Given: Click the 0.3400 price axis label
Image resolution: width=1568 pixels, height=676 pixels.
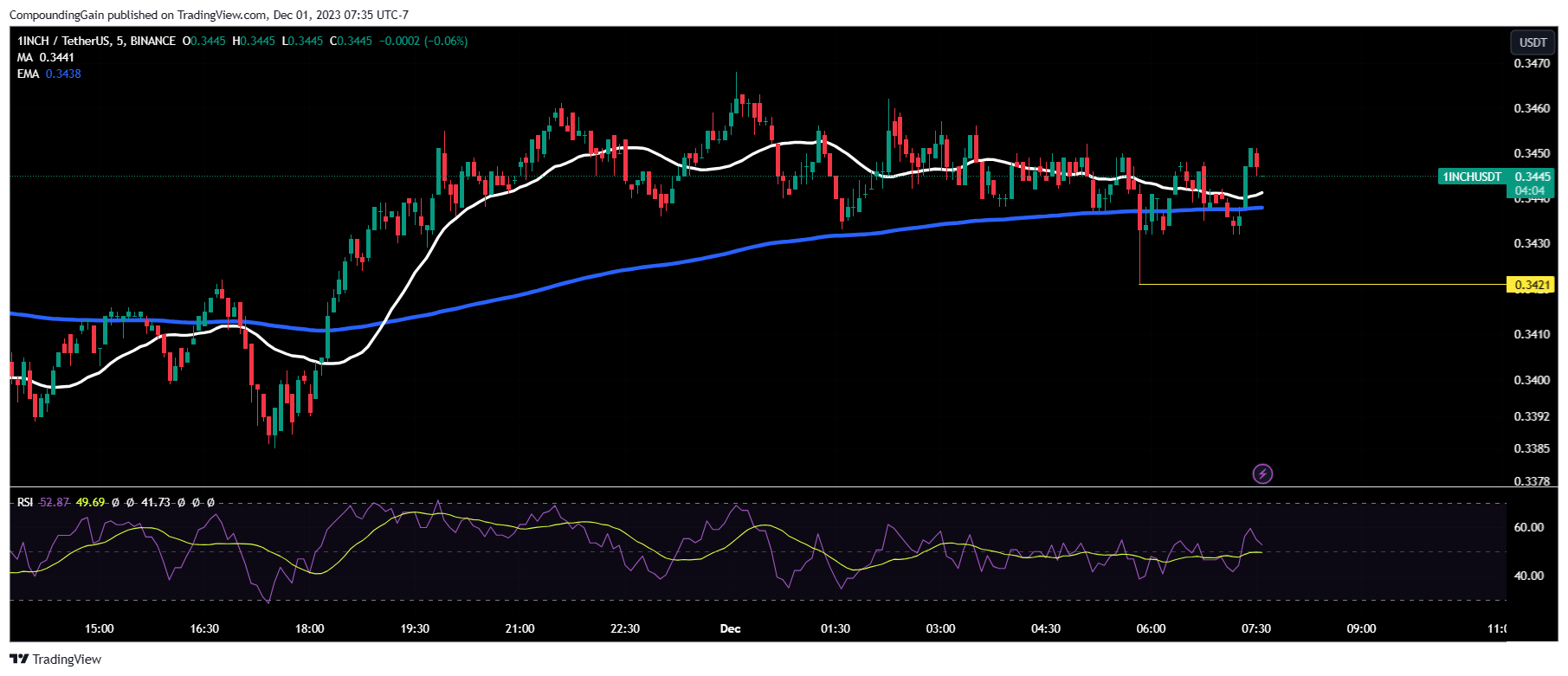Looking at the screenshot, I should coord(1532,380).
